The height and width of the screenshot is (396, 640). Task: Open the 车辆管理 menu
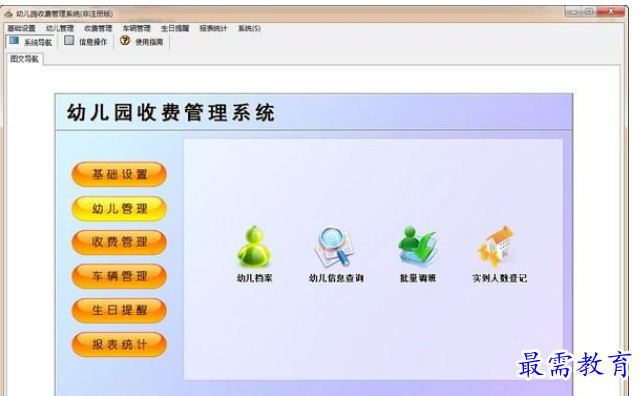137,28
